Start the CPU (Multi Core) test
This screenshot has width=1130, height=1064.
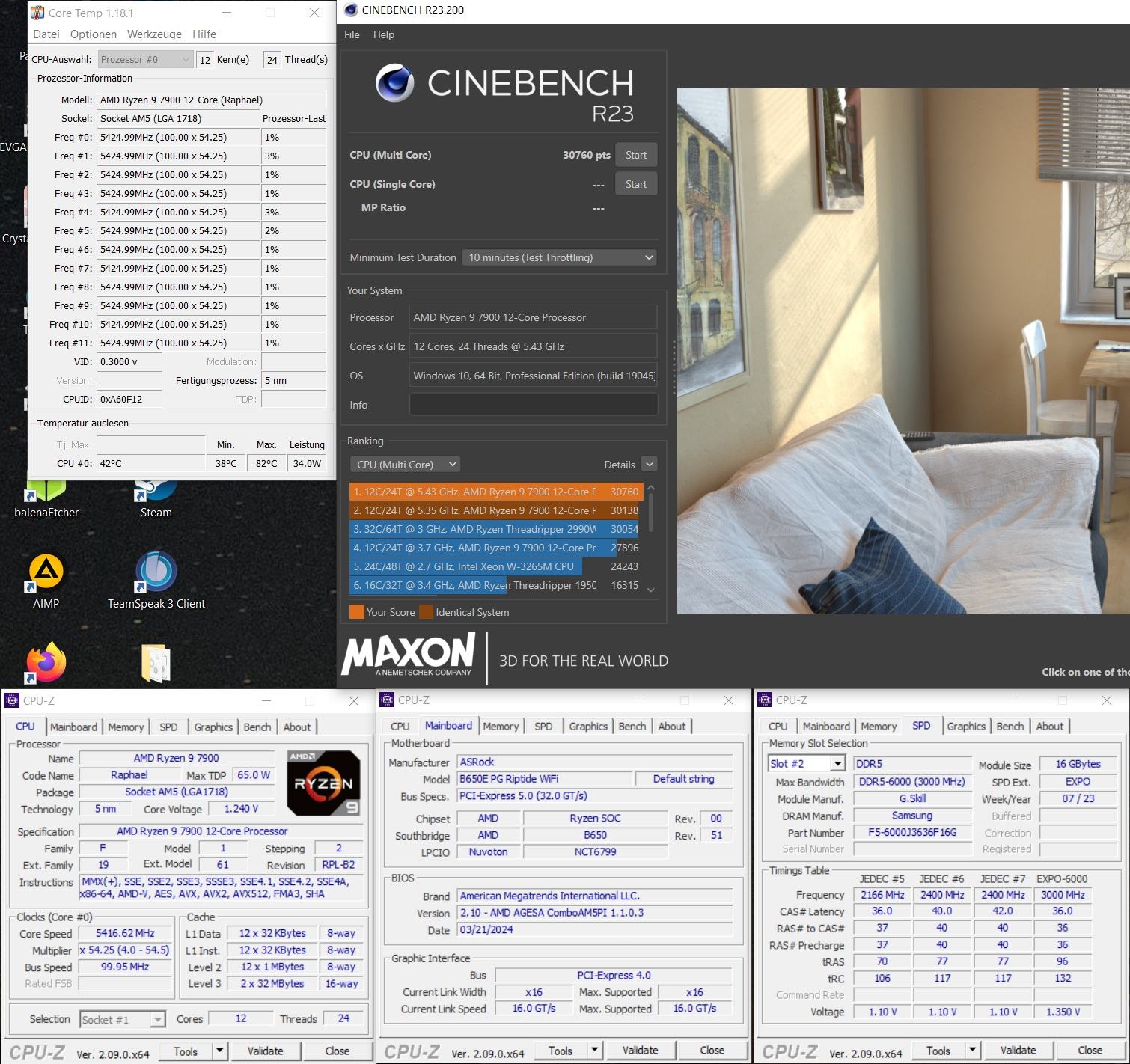pos(636,155)
